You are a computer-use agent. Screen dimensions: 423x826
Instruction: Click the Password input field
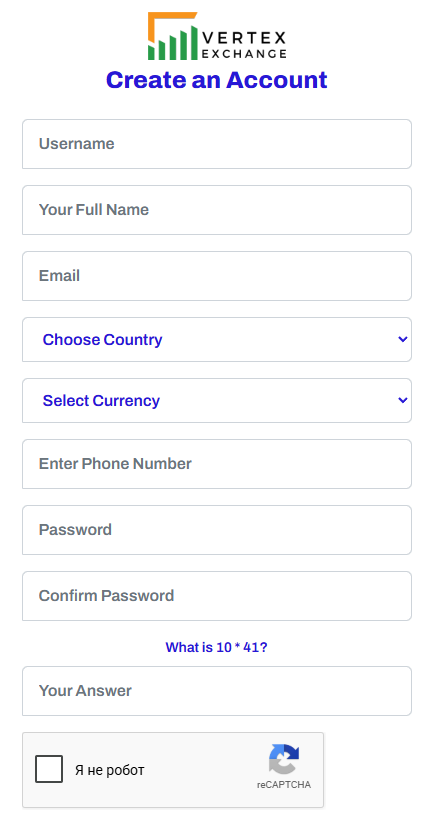click(x=217, y=529)
